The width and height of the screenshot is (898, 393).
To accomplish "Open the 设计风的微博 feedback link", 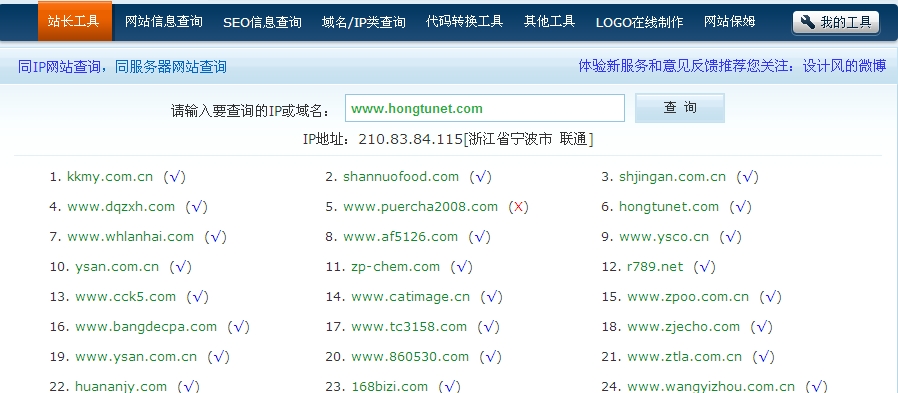I will 845,66.
